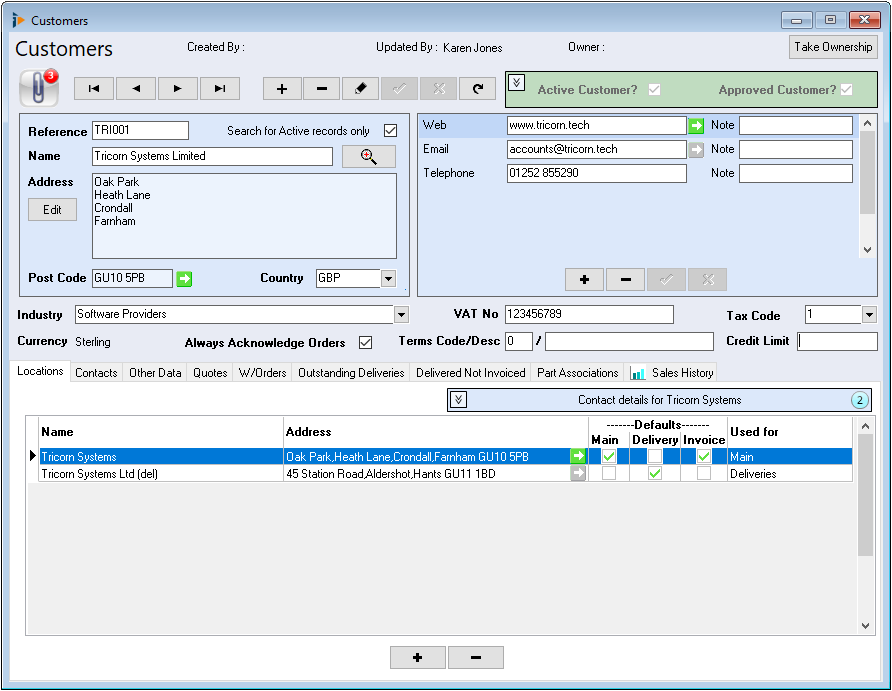Delete the current customer record

point(321,89)
